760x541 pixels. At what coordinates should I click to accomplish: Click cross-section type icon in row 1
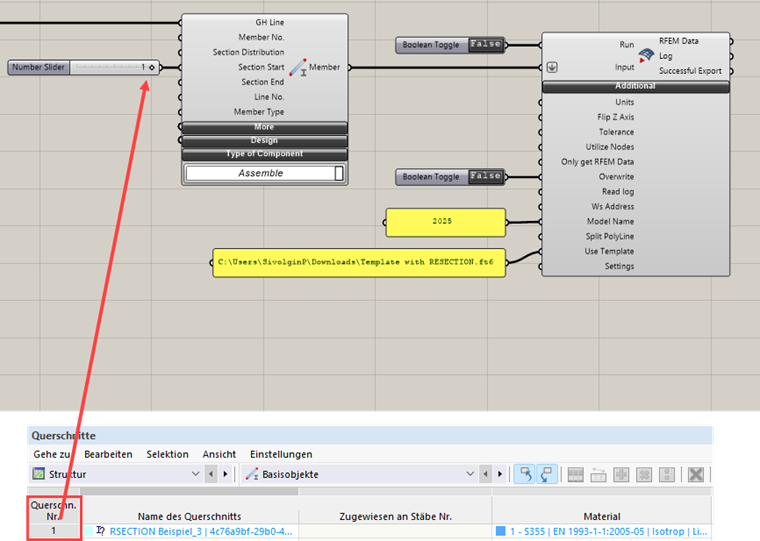tap(100, 531)
